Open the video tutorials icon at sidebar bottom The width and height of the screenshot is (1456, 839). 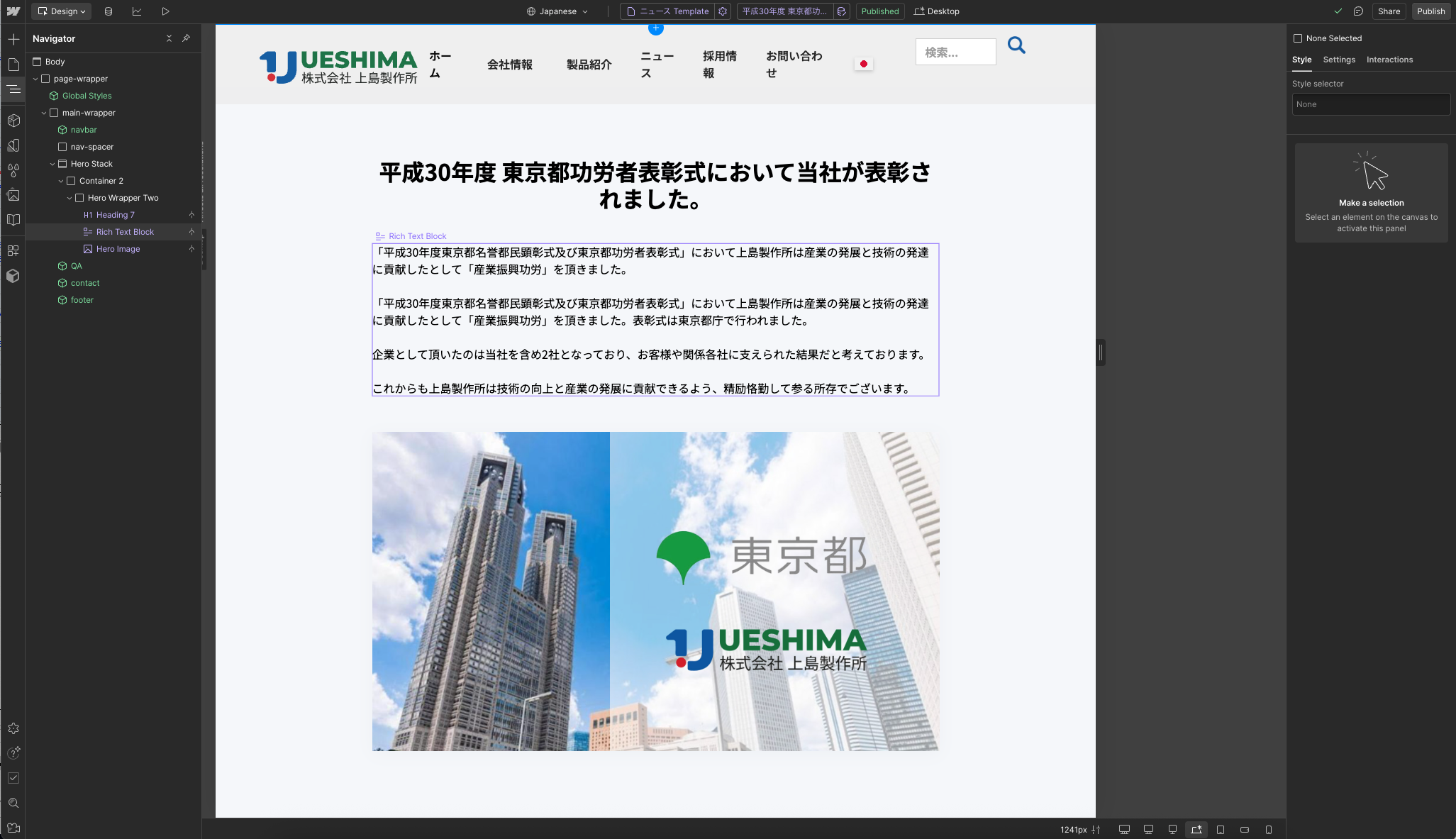click(x=13, y=828)
